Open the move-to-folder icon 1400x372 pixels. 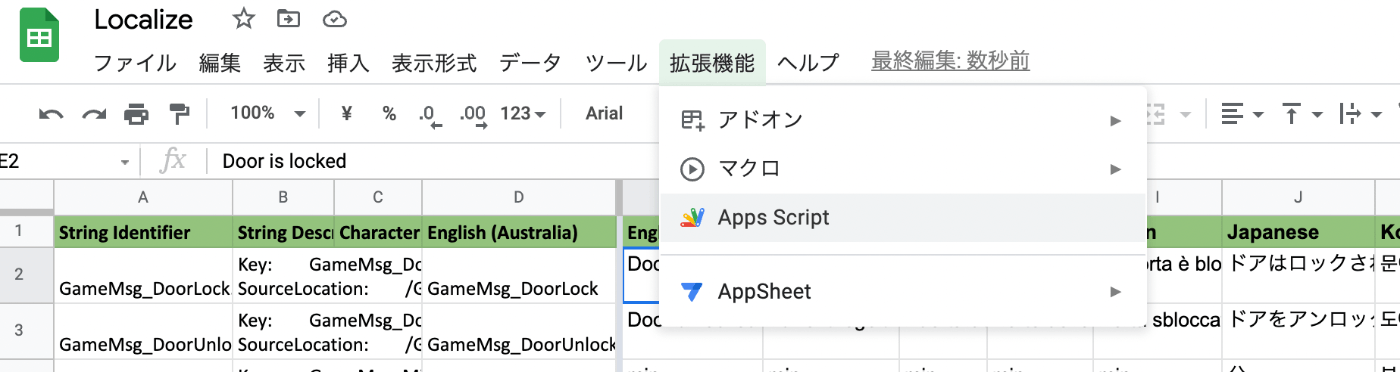289,19
